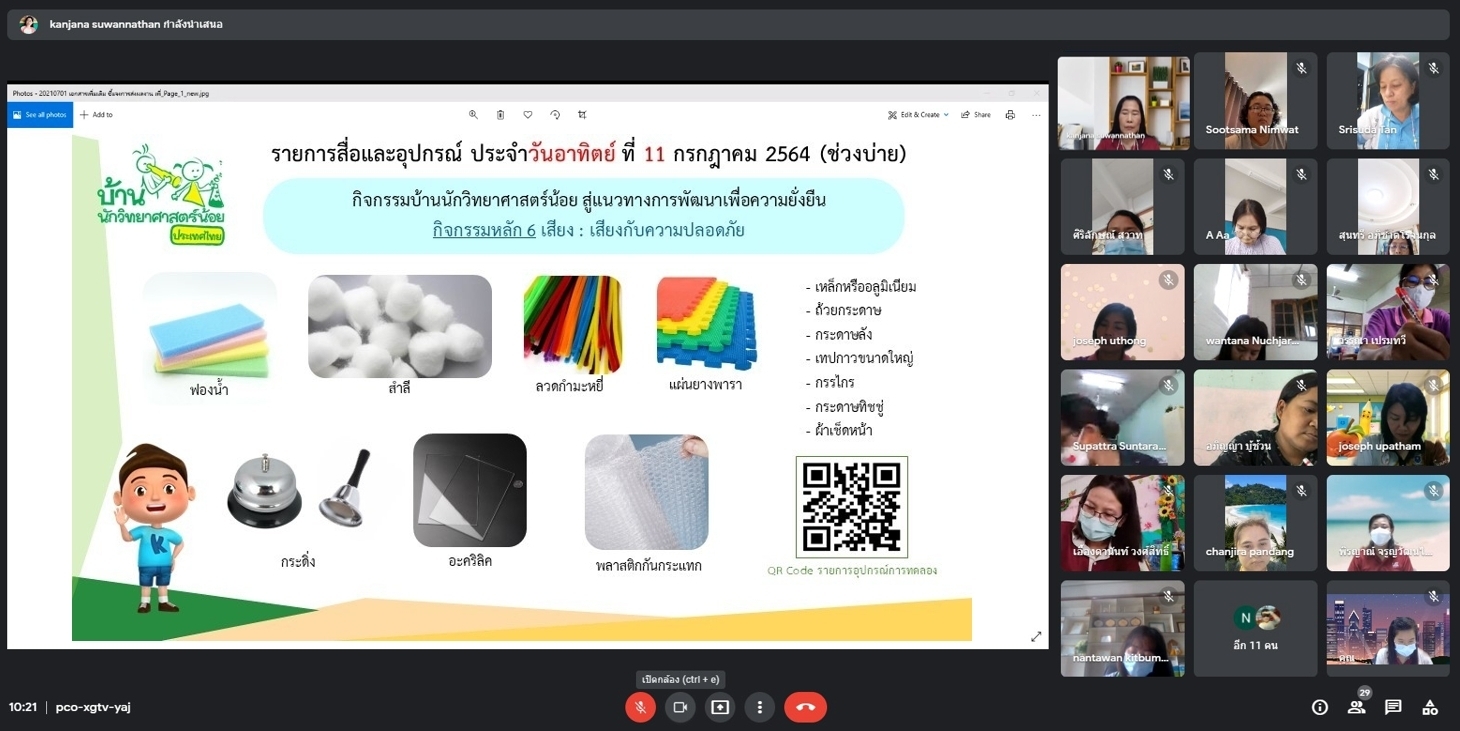This screenshot has height=731, width=1460.
Task: Open more options three-dot menu
Action: (760, 707)
